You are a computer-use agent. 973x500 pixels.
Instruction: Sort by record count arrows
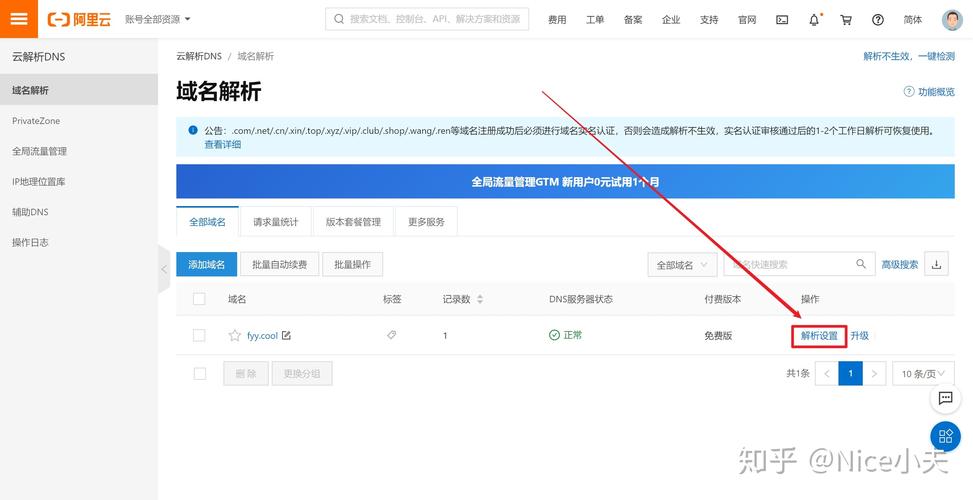480,299
